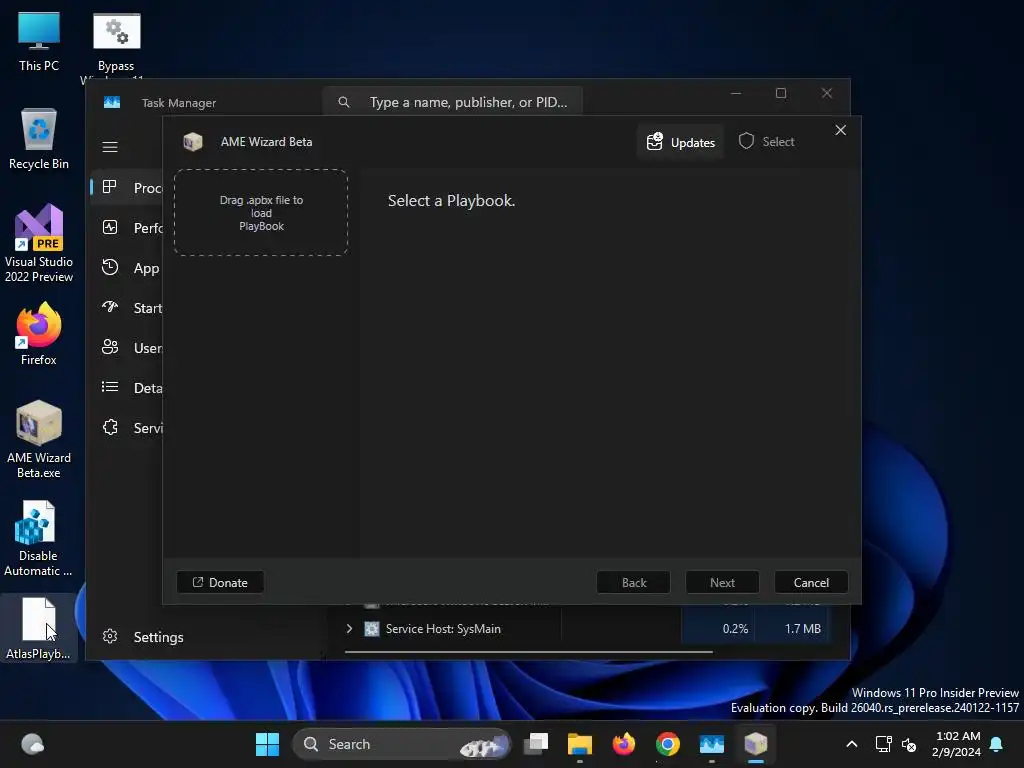Open Processes page in Task Manager

[x=127, y=187]
